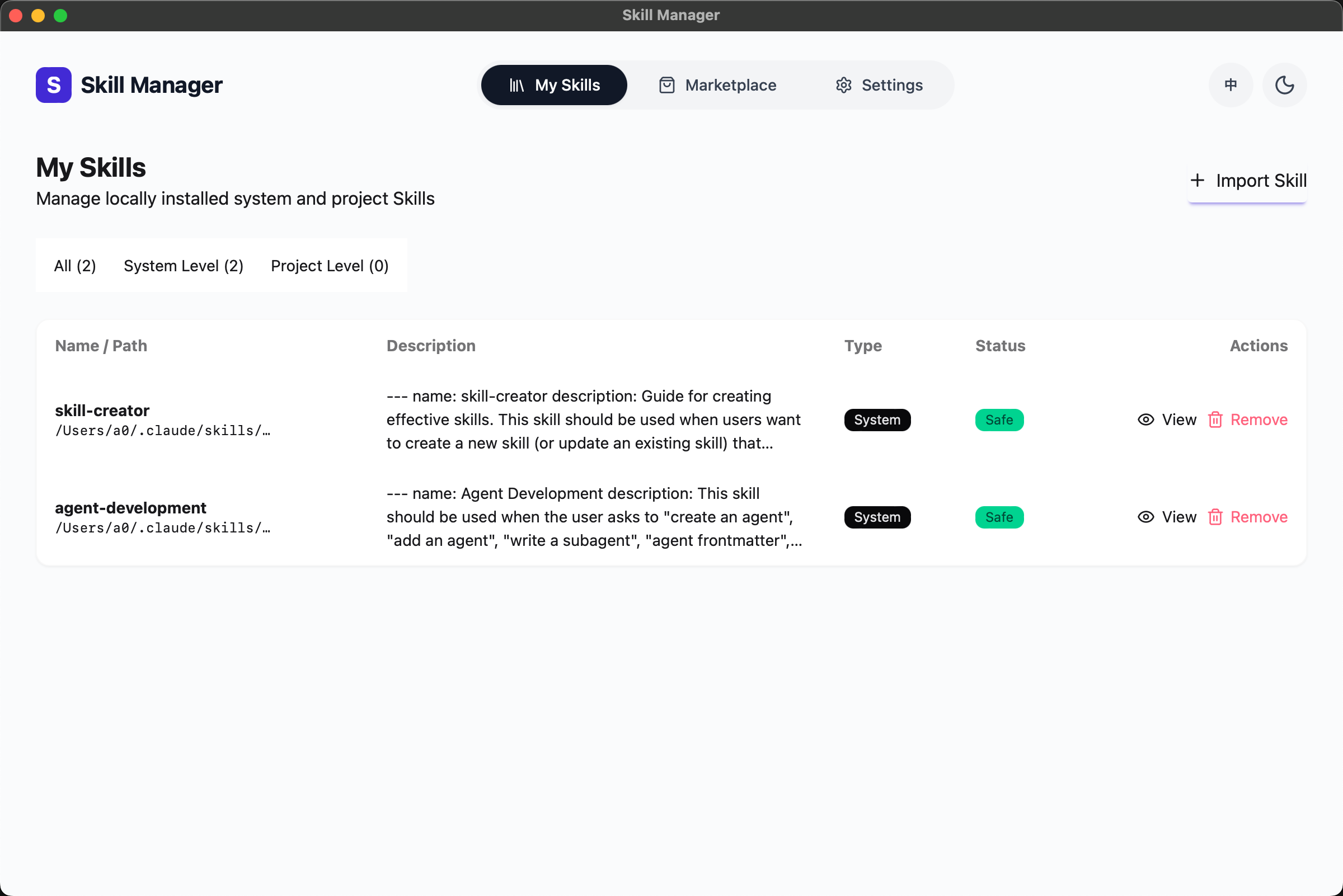This screenshot has height=896, width=1343.
Task: Click the Marketplace shopping bag icon
Action: point(666,85)
